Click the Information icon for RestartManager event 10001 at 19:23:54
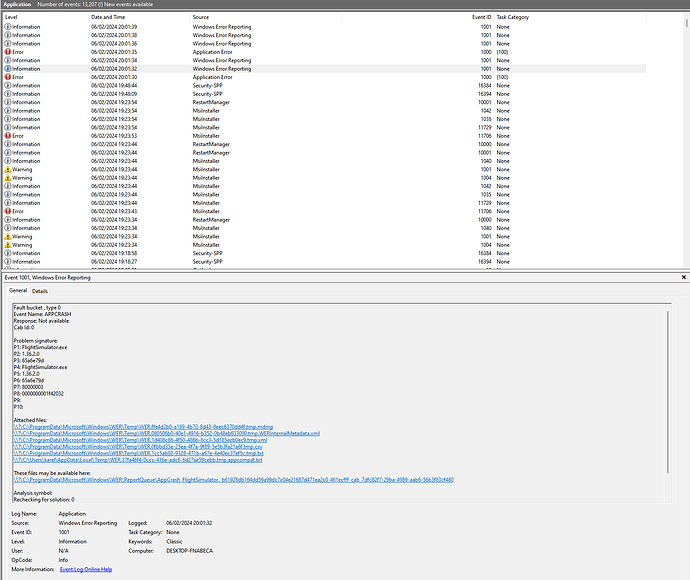 click(x=8, y=102)
